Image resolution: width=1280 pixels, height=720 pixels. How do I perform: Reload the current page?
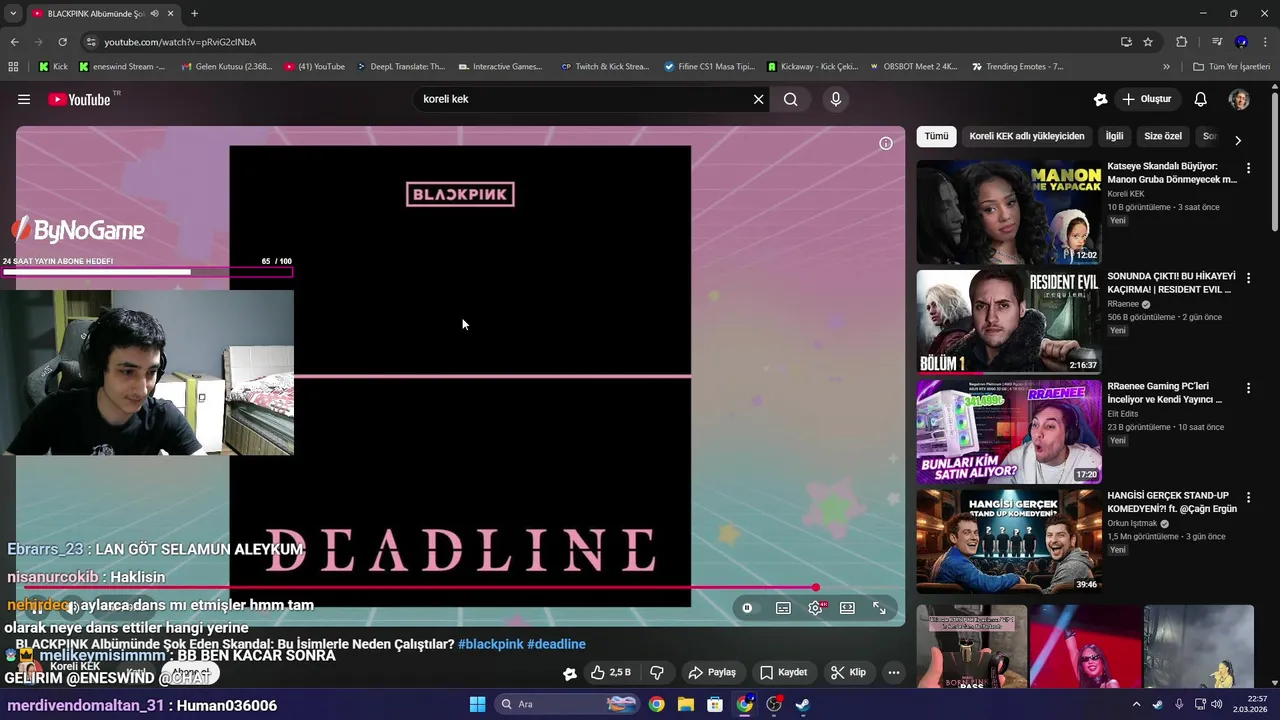[62, 42]
